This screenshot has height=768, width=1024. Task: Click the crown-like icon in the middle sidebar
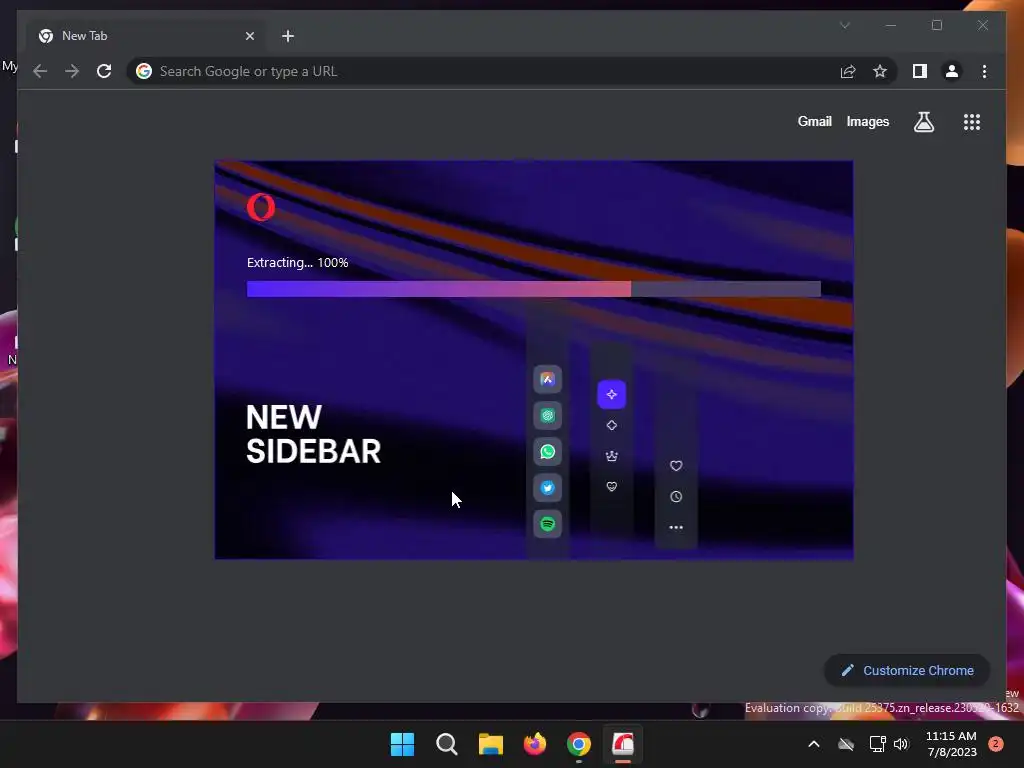click(611, 456)
